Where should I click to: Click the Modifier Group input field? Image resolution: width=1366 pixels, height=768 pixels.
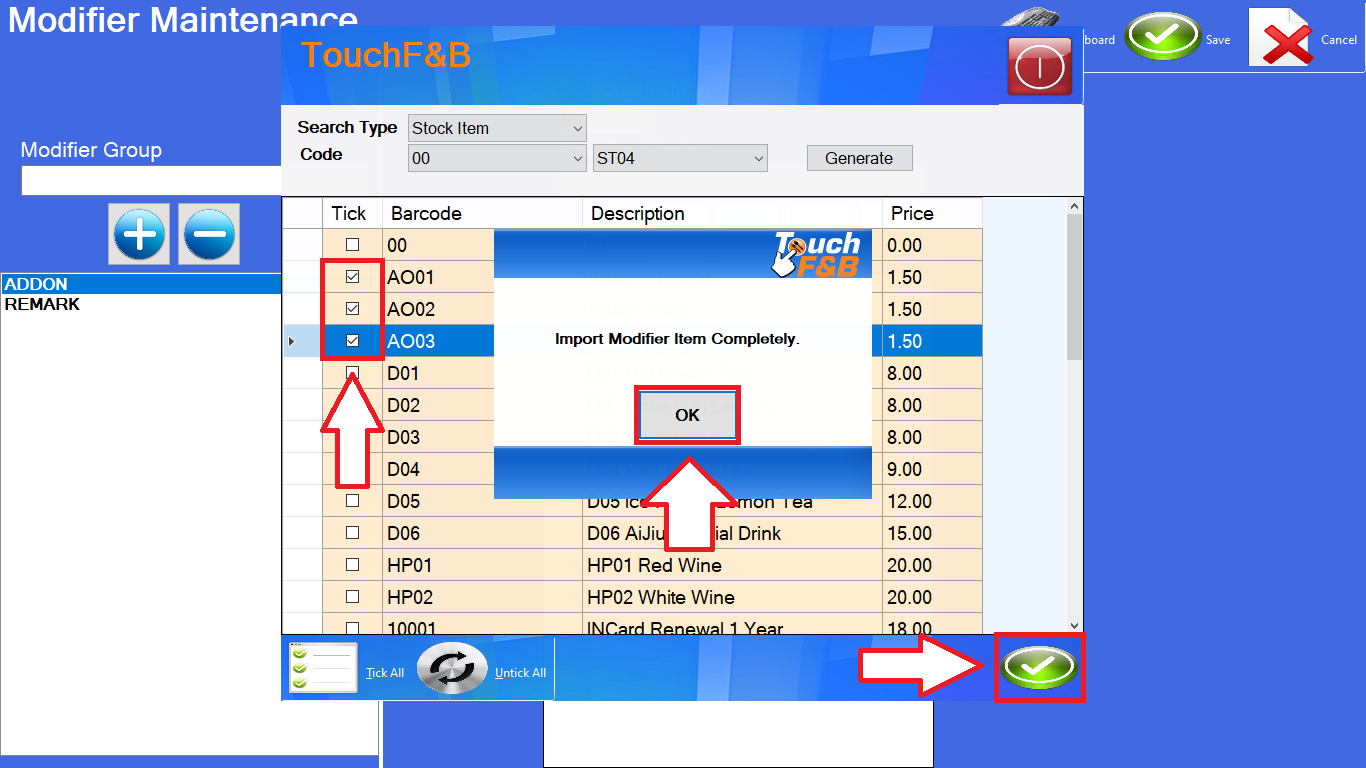(151, 181)
